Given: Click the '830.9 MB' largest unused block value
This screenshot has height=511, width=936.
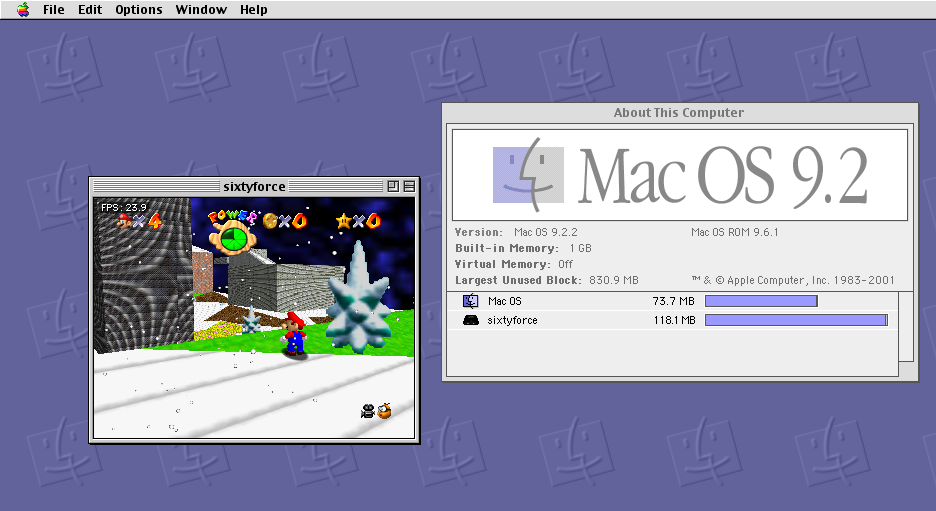Looking at the screenshot, I should tap(614, 281).
